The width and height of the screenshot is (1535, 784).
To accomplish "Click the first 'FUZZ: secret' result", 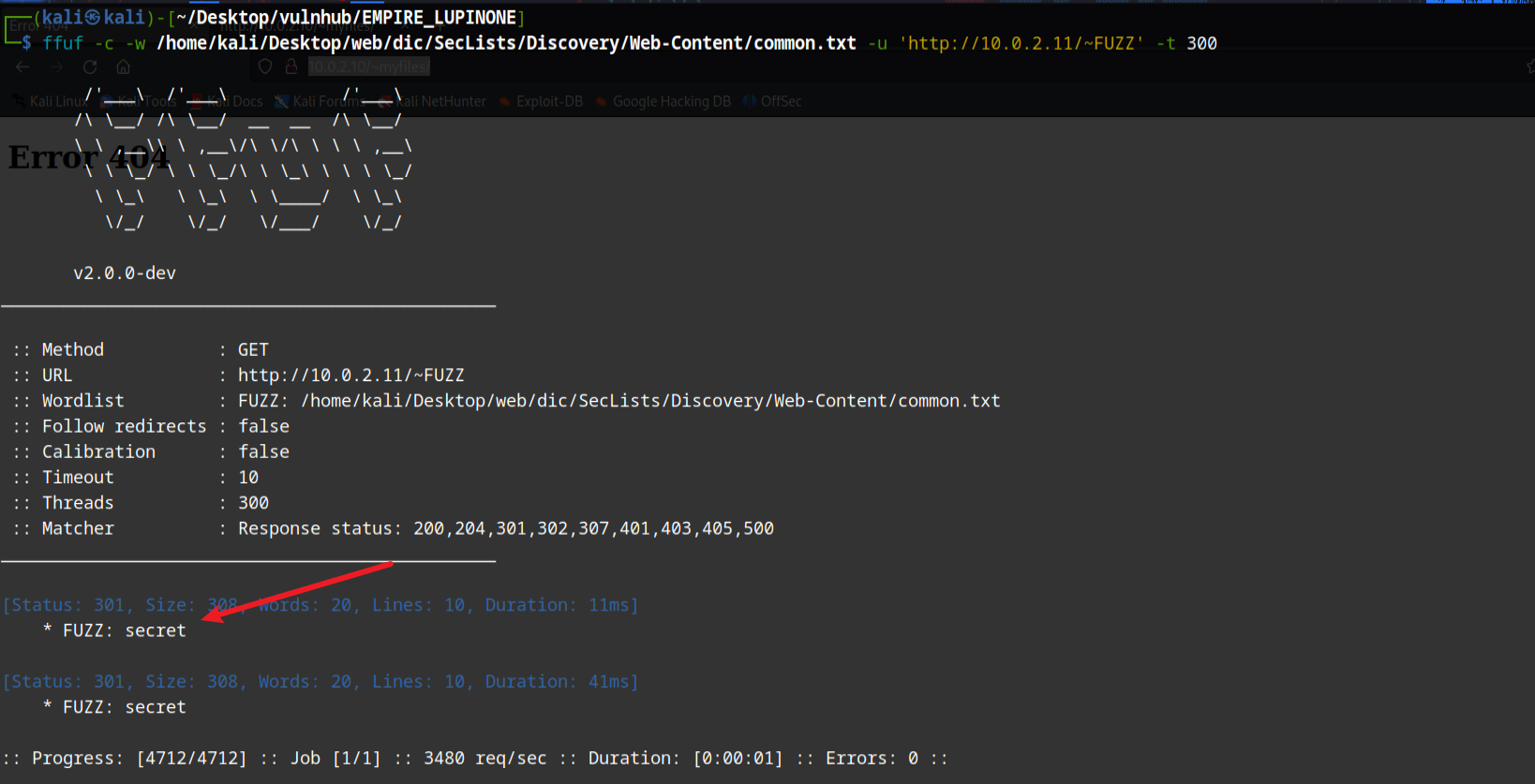I will pyautogui.click(x=124, y=630).
